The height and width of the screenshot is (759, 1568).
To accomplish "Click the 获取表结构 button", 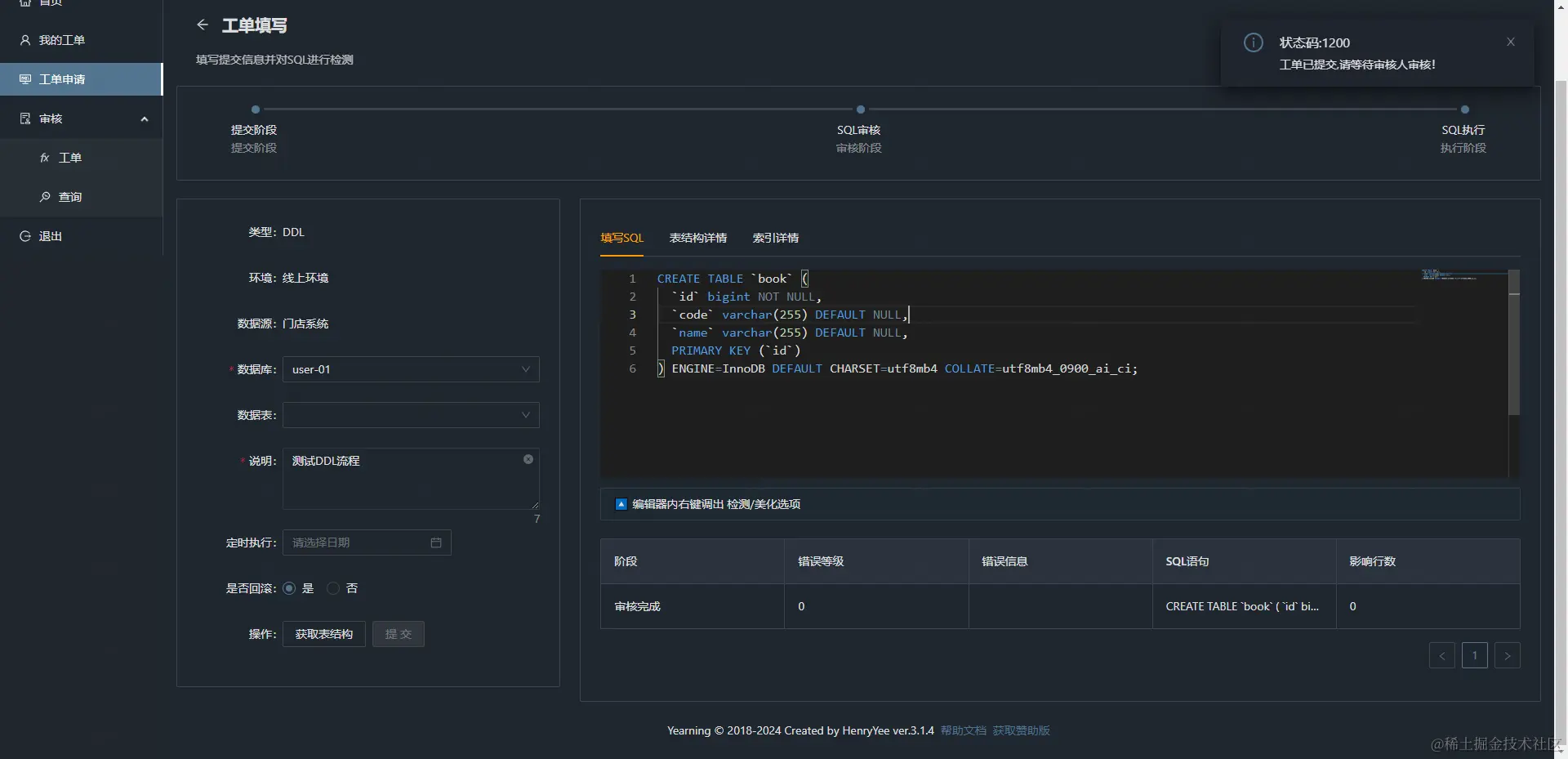I will point(324,634).
